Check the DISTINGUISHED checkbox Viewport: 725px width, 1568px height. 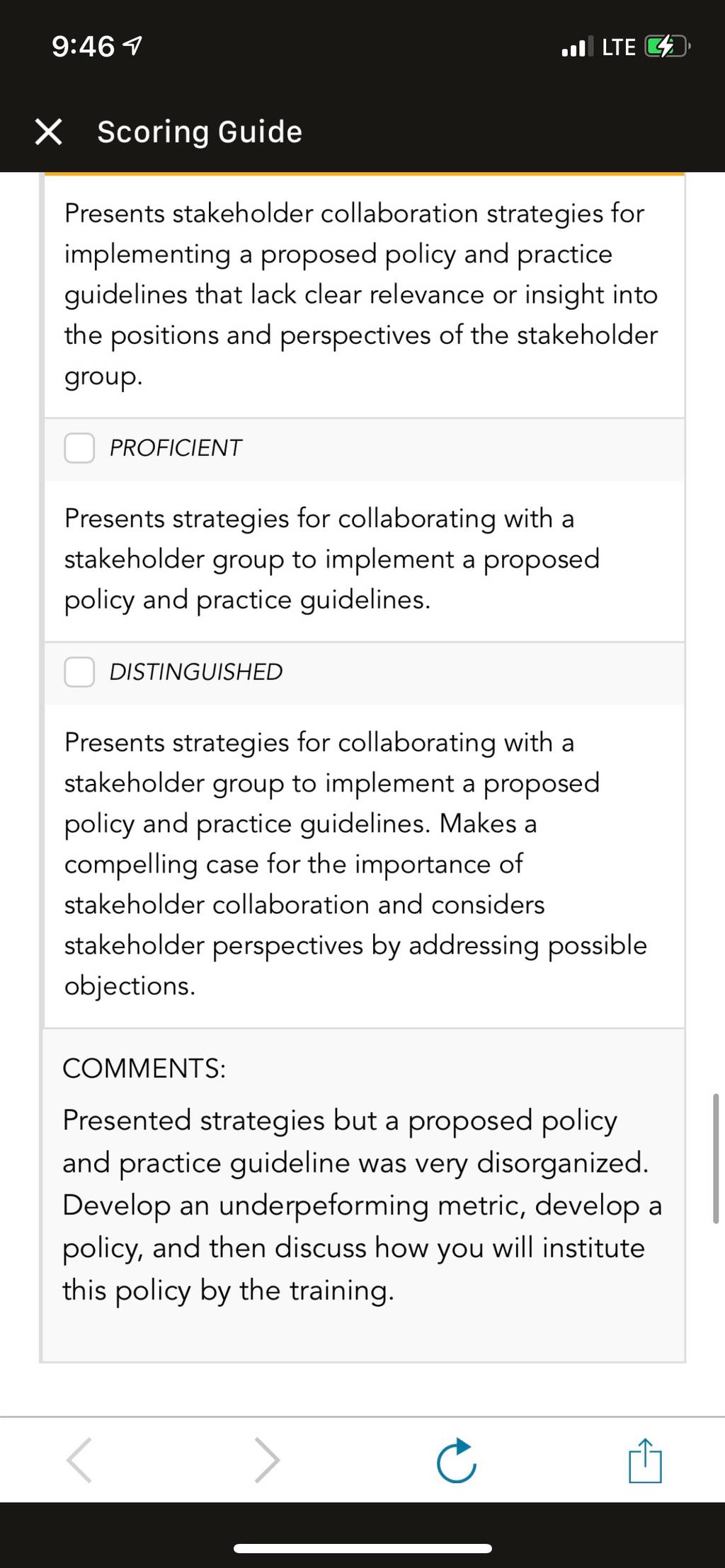pyautogui.click(x=79, y=671)
